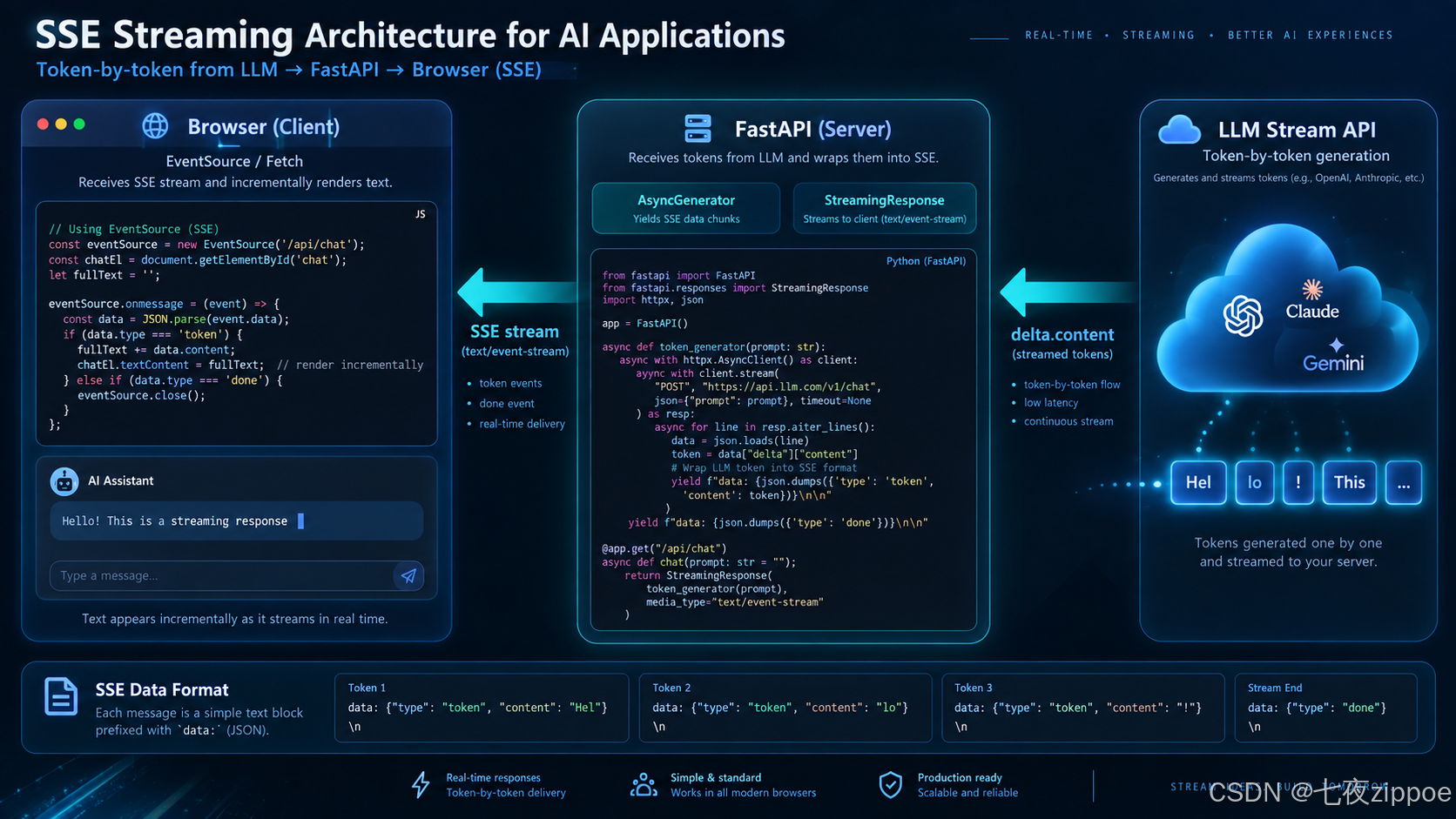Click the 'Hel' token chip

point(1198,482)
